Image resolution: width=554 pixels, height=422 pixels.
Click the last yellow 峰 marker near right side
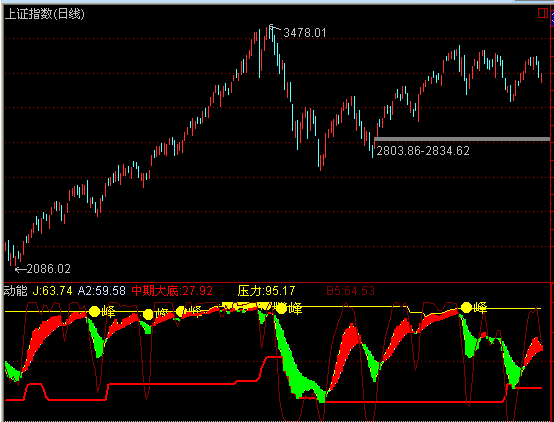pos(474,307)
